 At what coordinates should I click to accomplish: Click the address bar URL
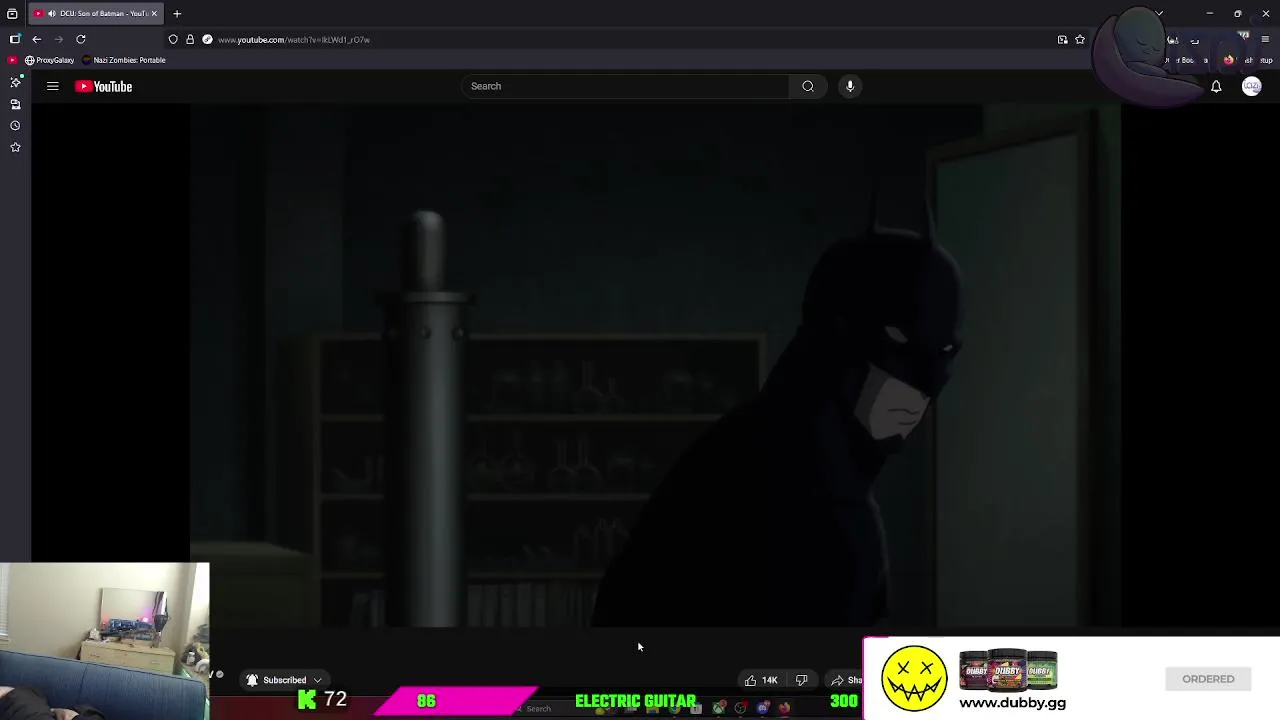(294, 40)
